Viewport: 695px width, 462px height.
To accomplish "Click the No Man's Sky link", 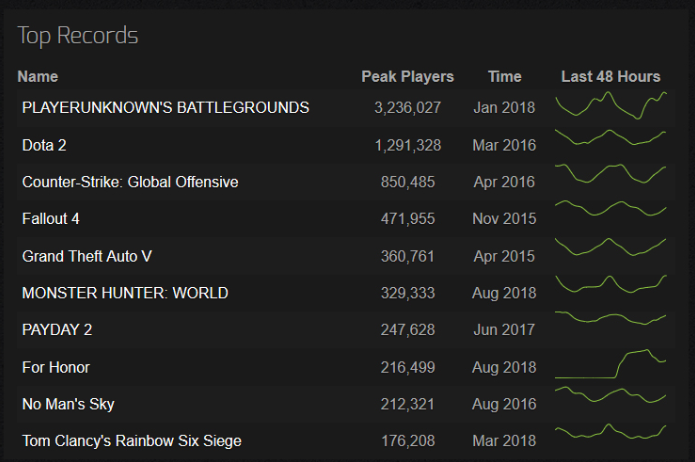I will pos(68,404).
